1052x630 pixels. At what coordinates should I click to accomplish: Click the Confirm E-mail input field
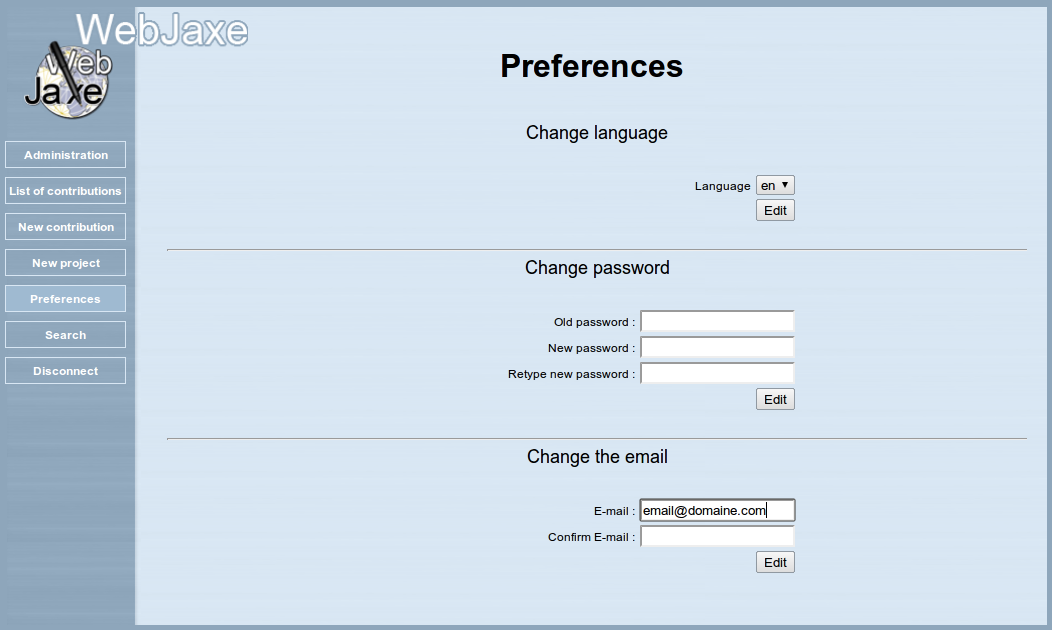[717, 535]
